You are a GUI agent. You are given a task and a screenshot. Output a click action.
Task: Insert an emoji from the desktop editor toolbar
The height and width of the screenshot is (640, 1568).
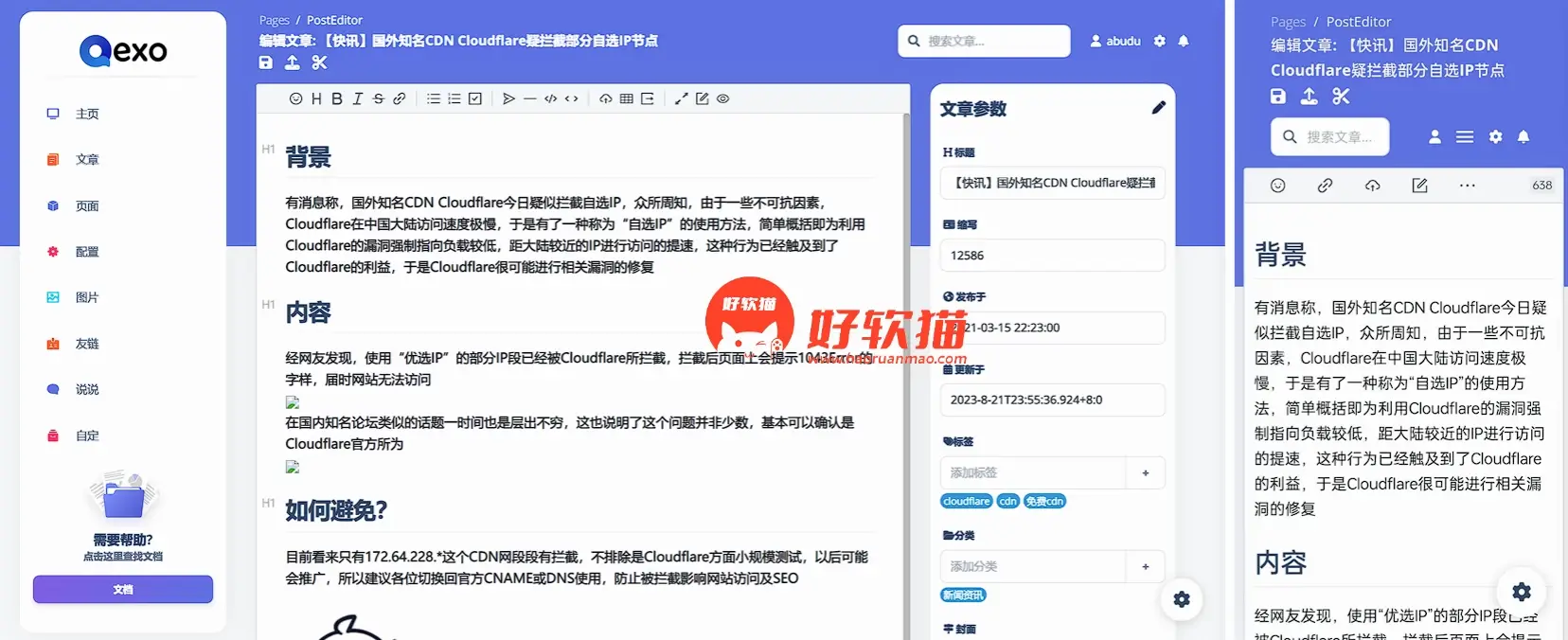pyautogui.click(x=295, y=98)
